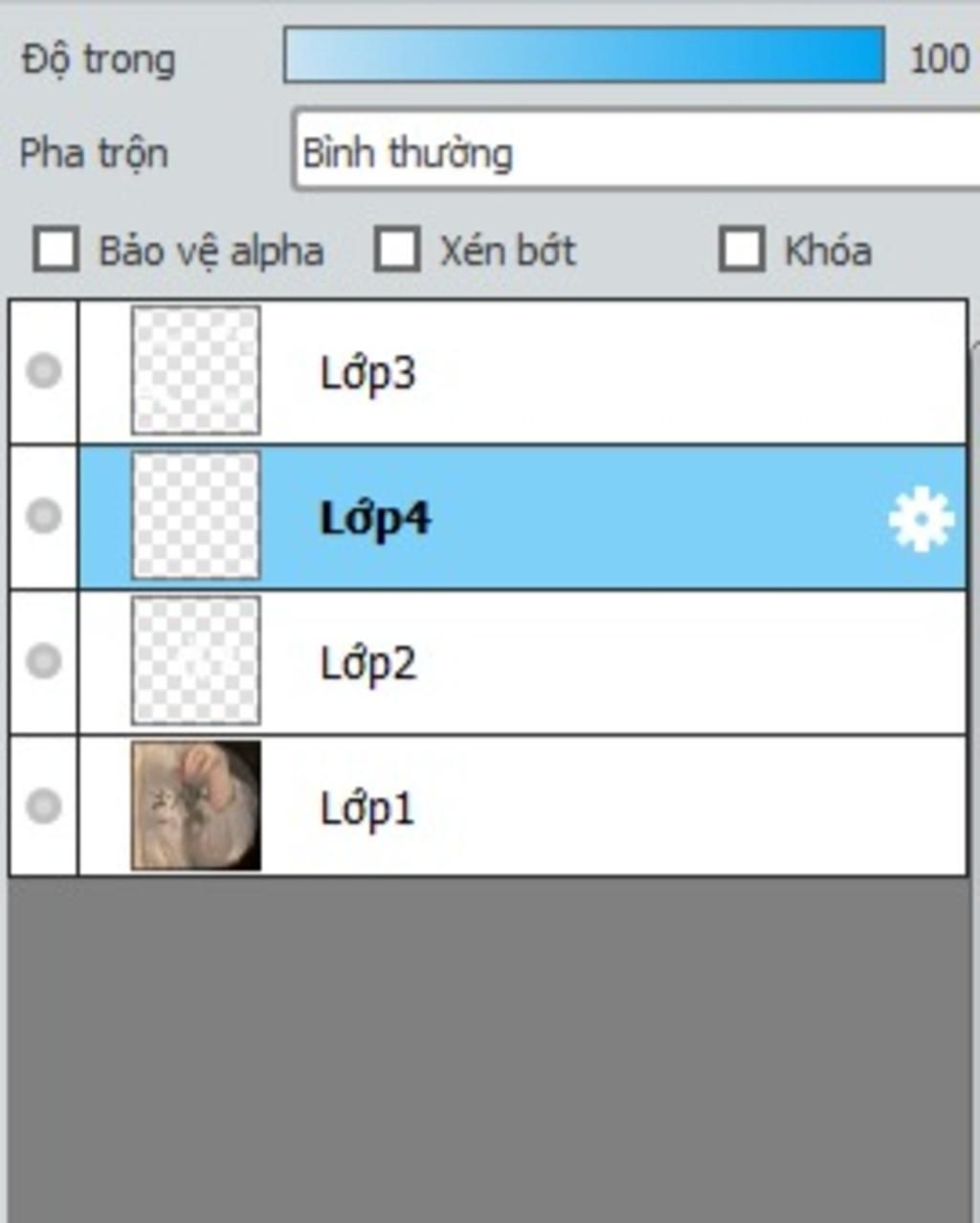The height and width of the screenshot is (1223, 980).
Task: Open settings gear on Lớp4 layer
Action: 921,520
